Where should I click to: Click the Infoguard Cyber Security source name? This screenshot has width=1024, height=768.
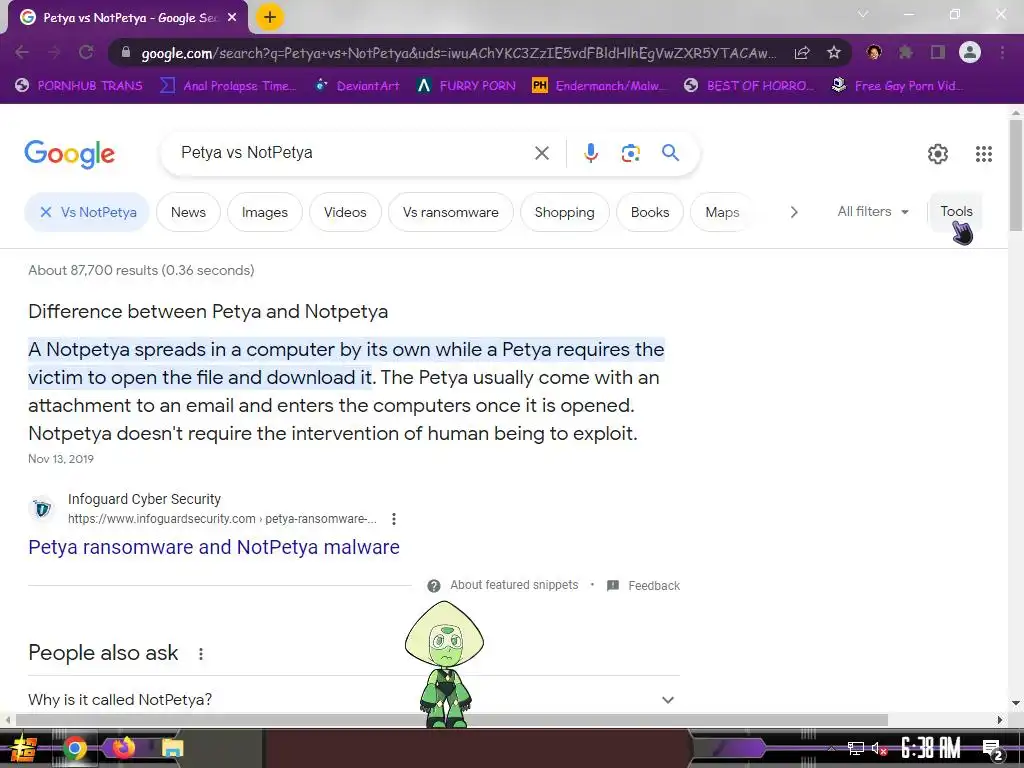144,499
